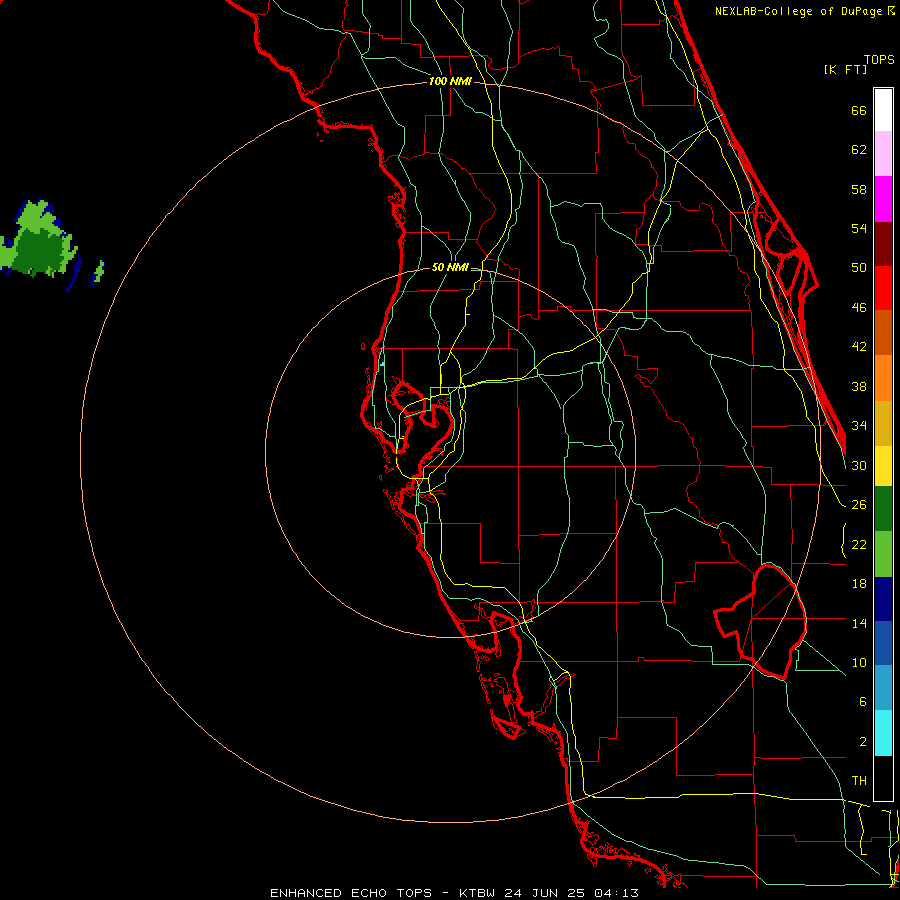Click the '24 JUN 25 04:13' timestamp
Image resolution: width=900 pixels, height=900 pixels.
pyautogui.click(x=572, y=893)
